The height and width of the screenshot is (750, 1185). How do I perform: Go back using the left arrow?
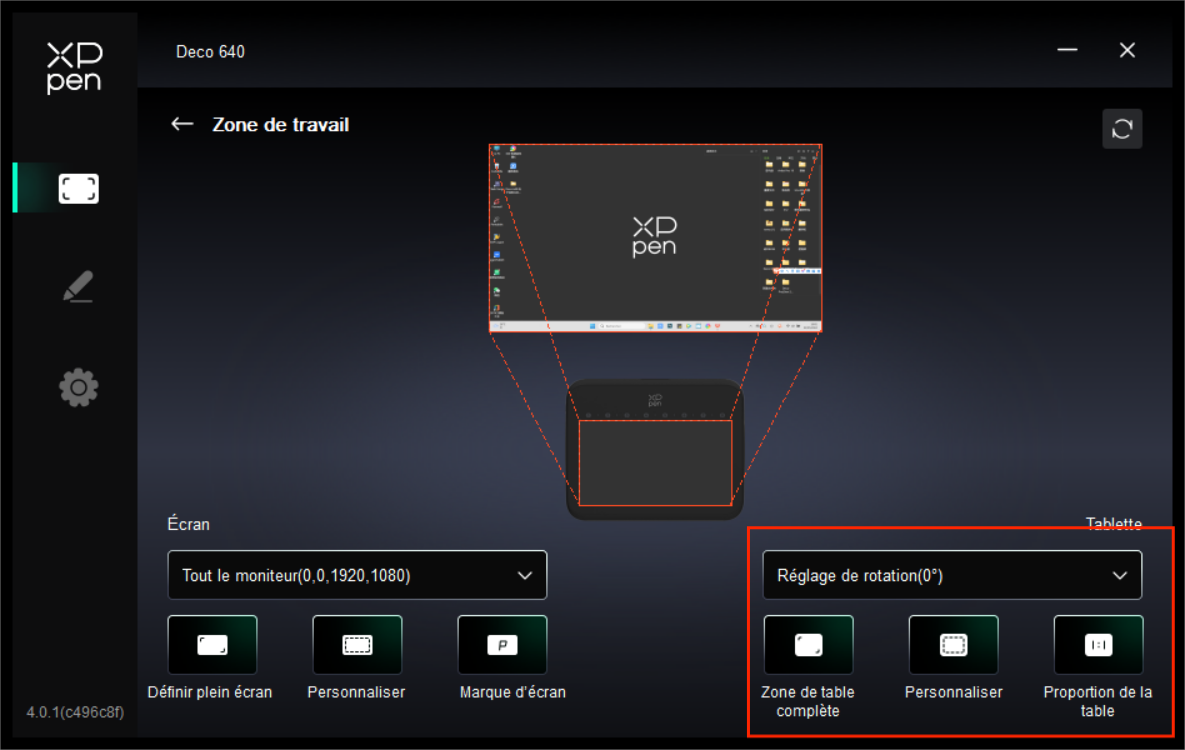(182, 124)
